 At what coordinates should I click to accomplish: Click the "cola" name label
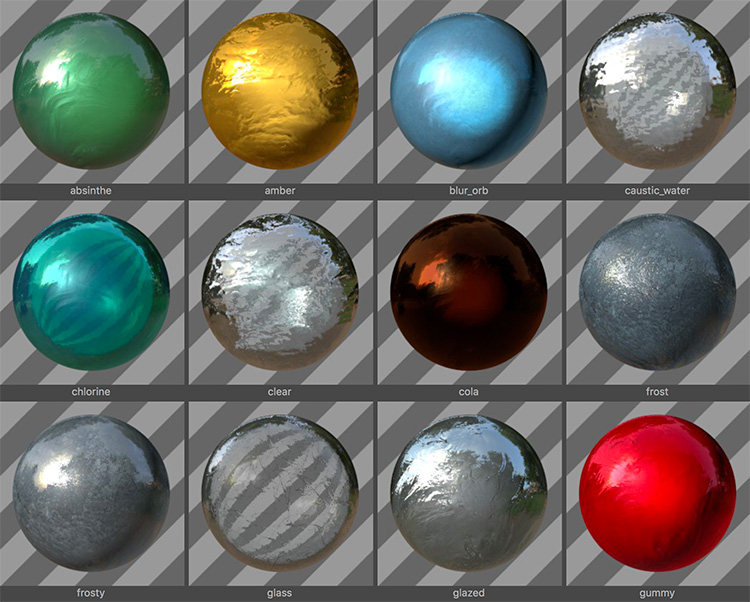pyautogui.click(x=469, y=392)
